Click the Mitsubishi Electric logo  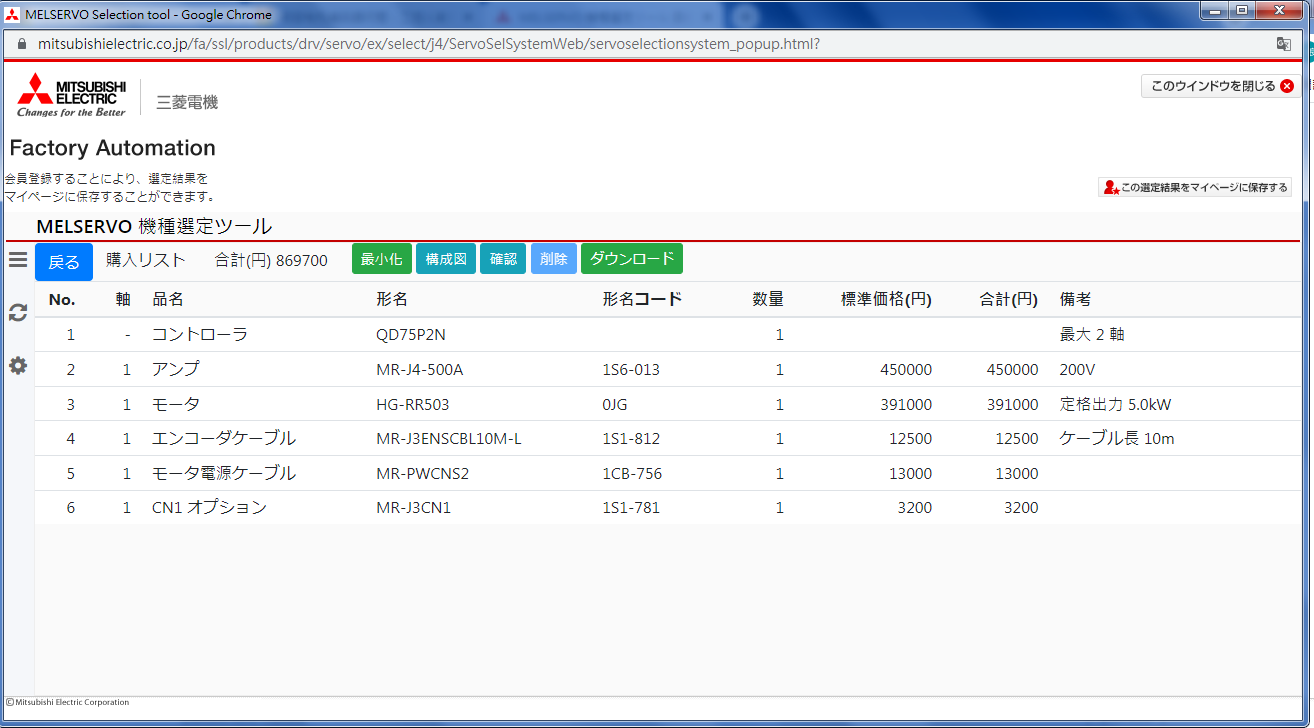coord(72,95)
